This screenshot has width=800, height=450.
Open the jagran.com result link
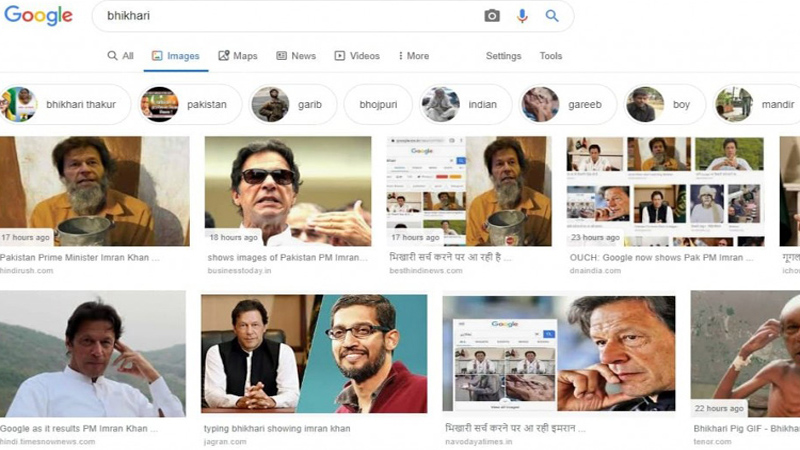click(x=313, y=351)
